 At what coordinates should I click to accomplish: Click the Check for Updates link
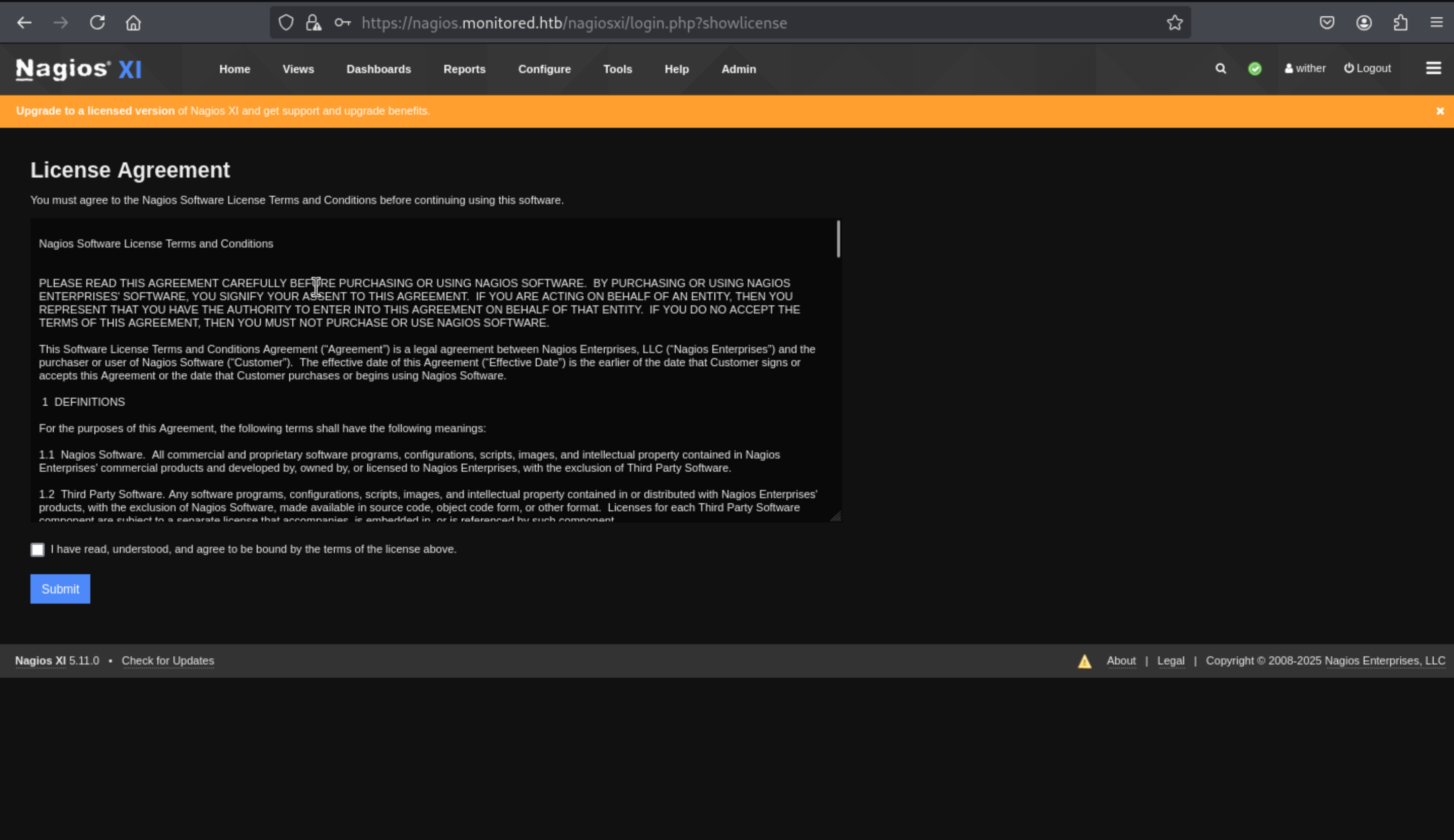coord(167,660)
